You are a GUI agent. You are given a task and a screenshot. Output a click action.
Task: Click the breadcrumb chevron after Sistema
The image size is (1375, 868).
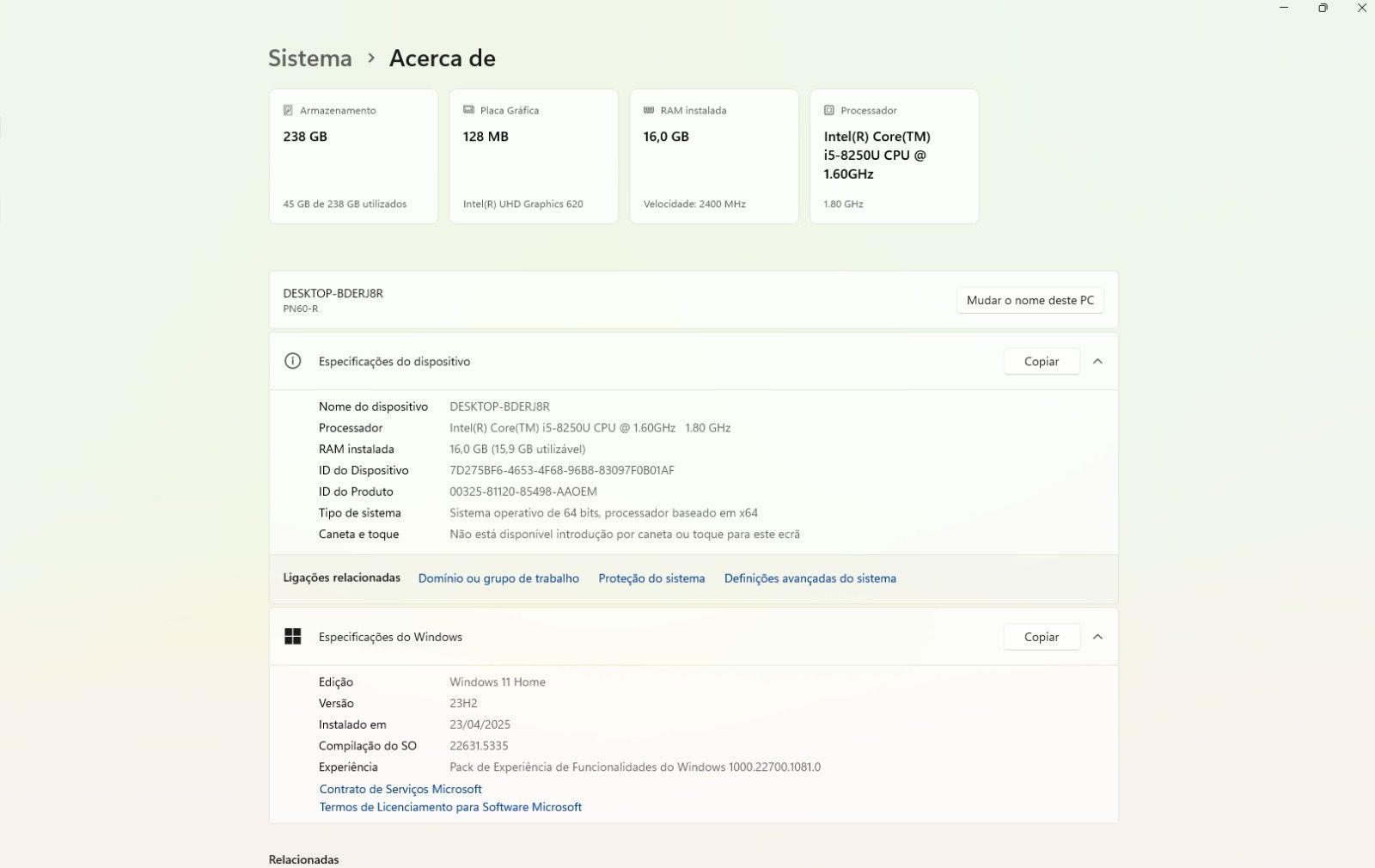[x=371, y=58]
